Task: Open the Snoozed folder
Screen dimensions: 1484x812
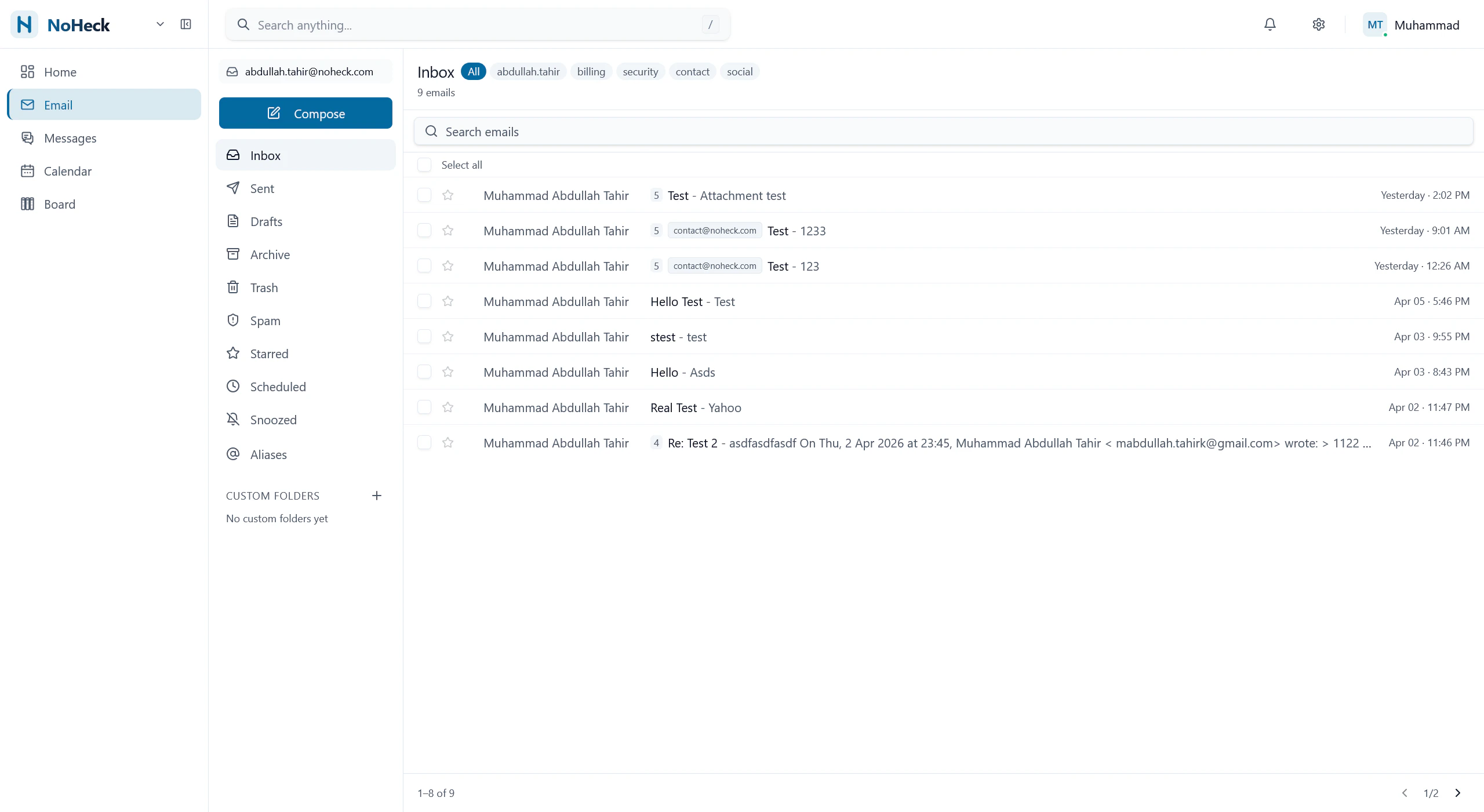Action: (x=273, y=420)
